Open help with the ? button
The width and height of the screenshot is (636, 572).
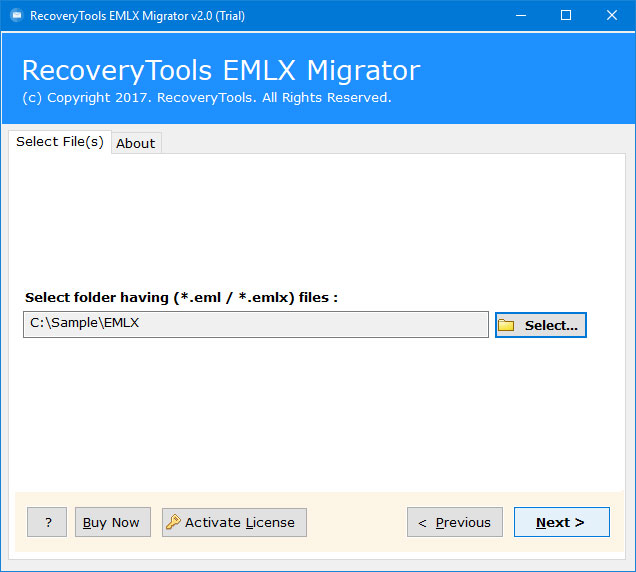tap(47, 522)
